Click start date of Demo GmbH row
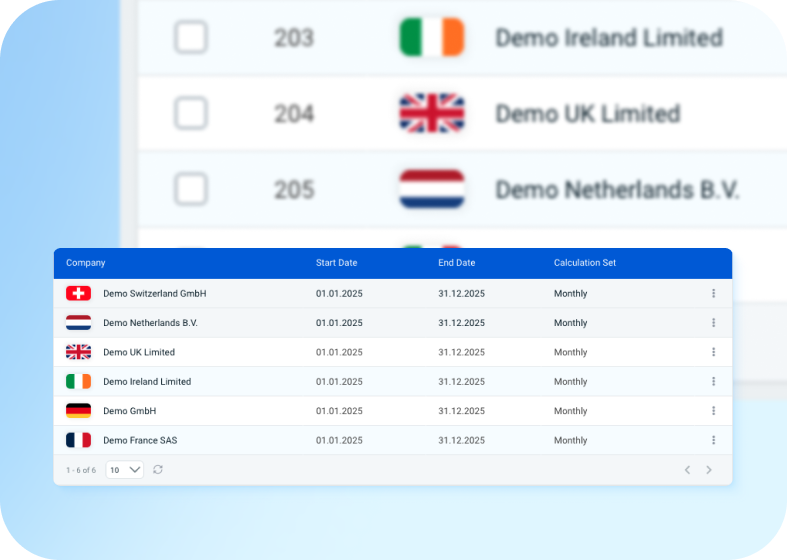Image resolution: width=787 pixels, height=560 pixels. pyautogui.click(x=339, y=411)
